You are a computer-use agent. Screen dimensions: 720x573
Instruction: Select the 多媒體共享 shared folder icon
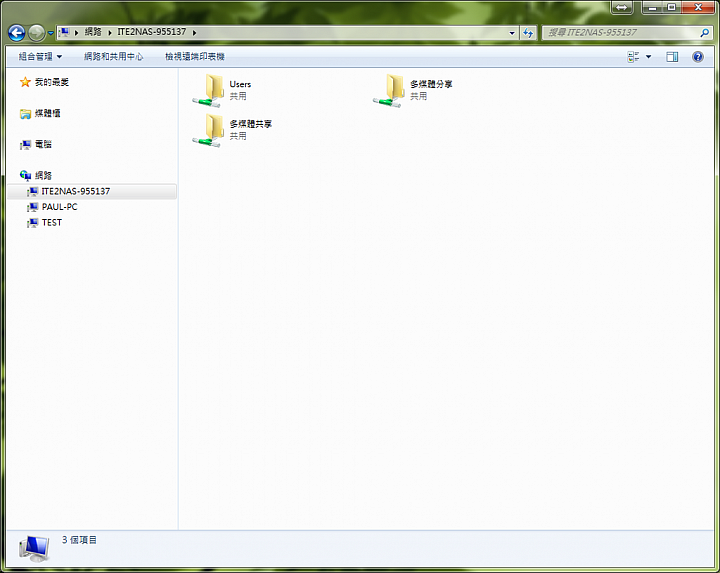pyautogui.click(x=208, y=130)
